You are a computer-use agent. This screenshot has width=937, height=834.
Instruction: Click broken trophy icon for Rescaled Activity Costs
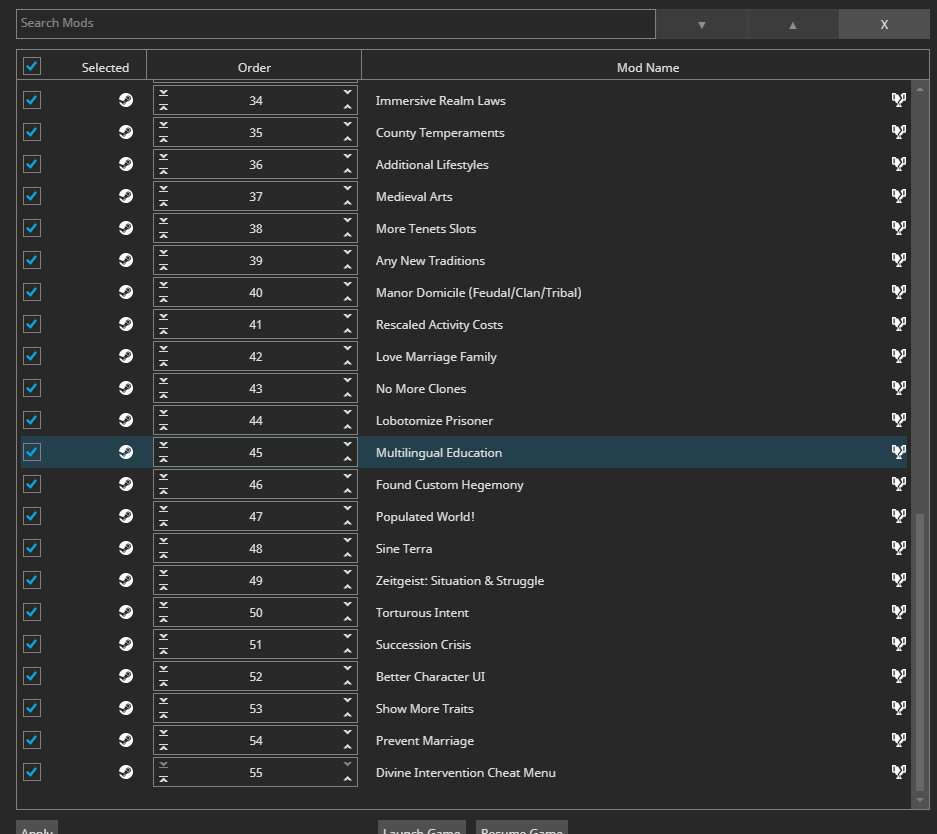pyautogui.click(x=898, y=324)
